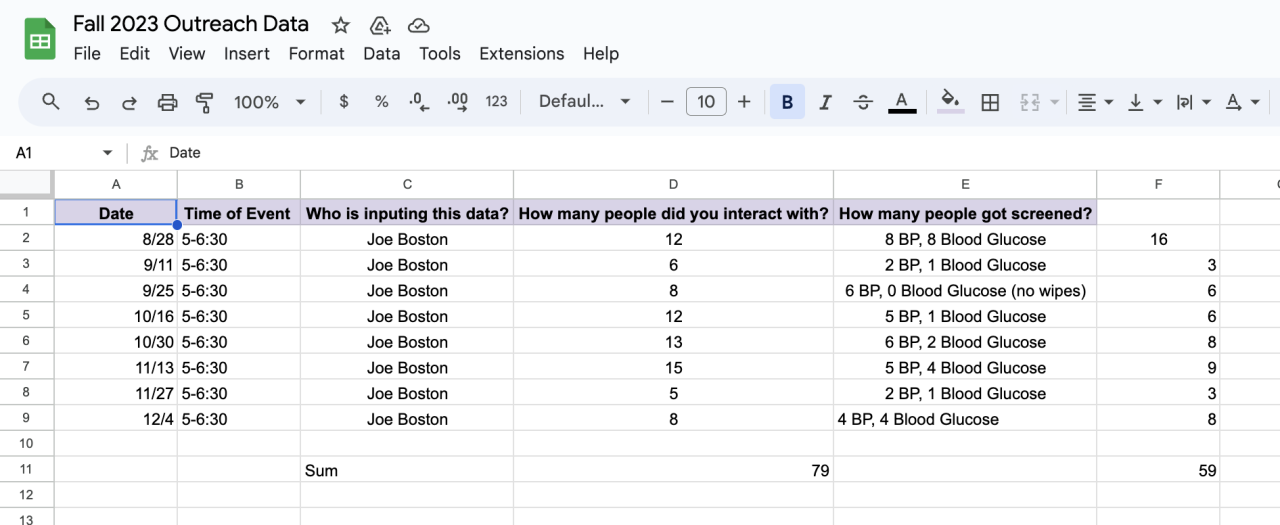Click the print icon
1280x525 pixels.
click(x=167, y=101)
